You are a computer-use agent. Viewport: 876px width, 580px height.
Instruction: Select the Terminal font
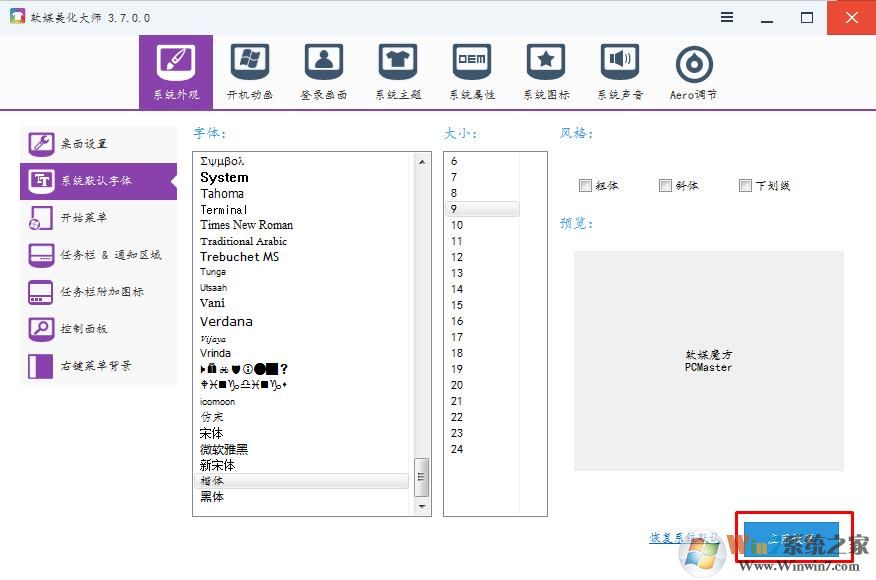pyautogui.click(x=223, y=210)
